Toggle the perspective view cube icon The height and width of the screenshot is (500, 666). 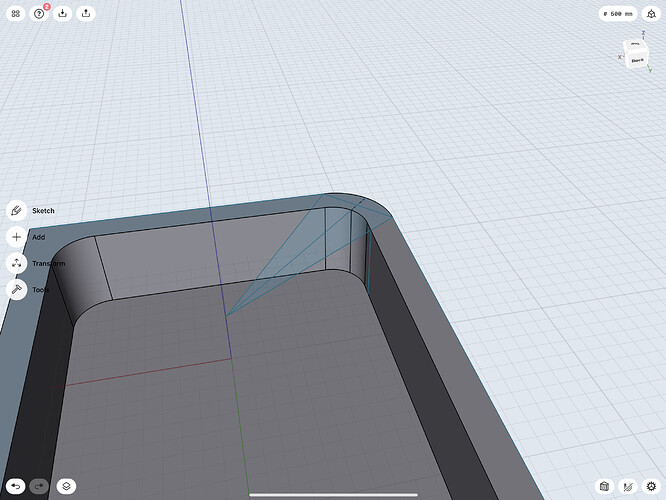[651, 14]
